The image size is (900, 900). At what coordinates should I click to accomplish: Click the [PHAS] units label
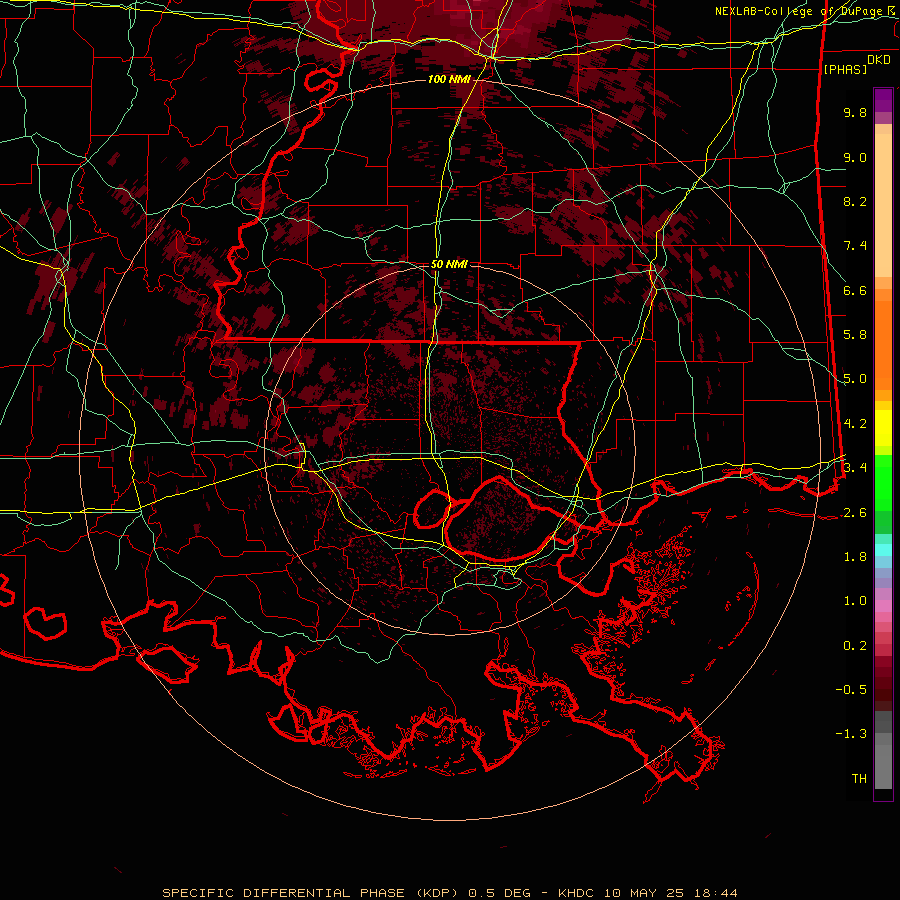coord(845,69)
